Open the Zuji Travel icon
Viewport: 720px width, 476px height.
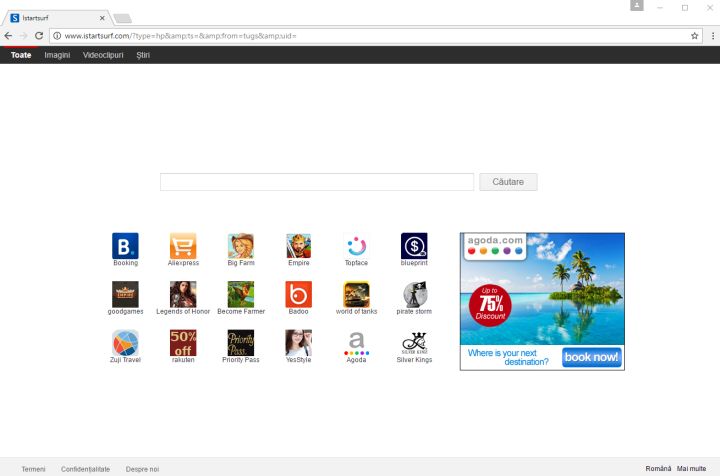(x=125, y=343)
